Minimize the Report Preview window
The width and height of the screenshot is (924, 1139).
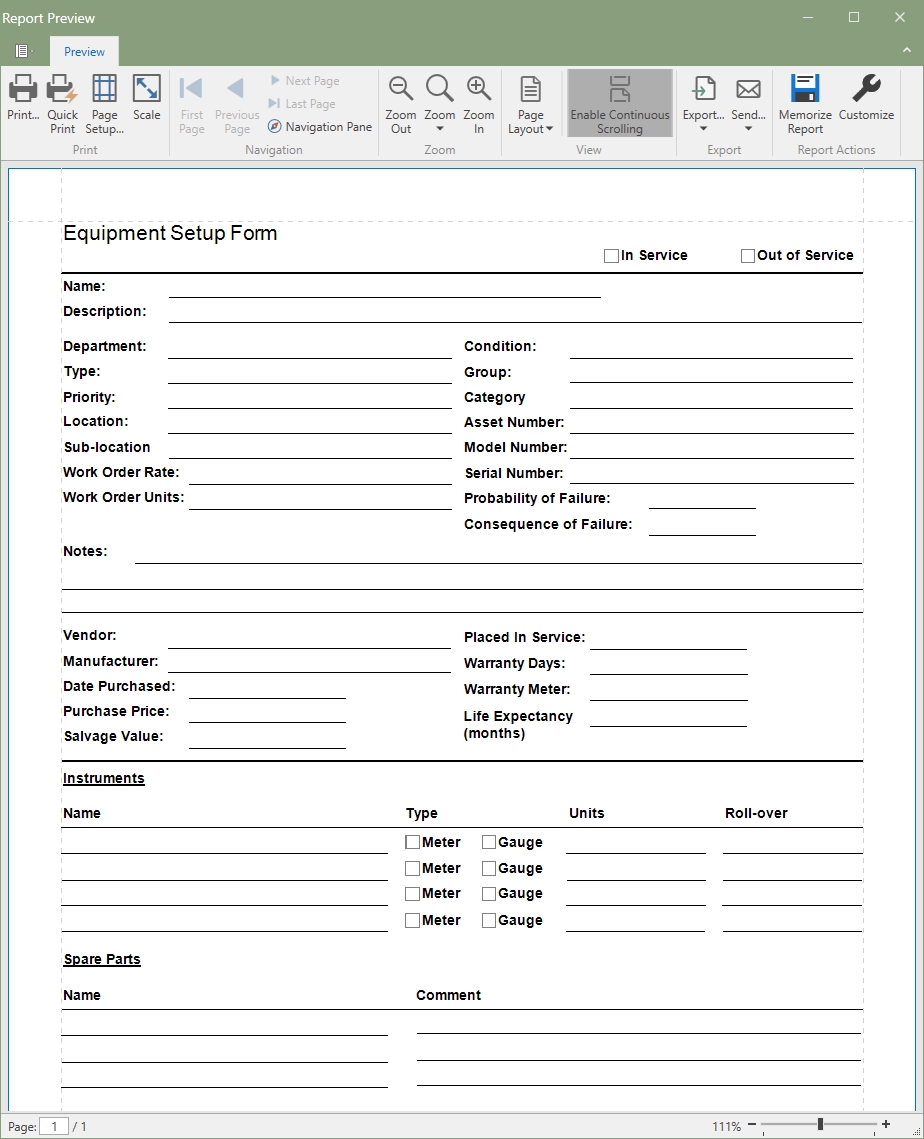click(808, 17)
